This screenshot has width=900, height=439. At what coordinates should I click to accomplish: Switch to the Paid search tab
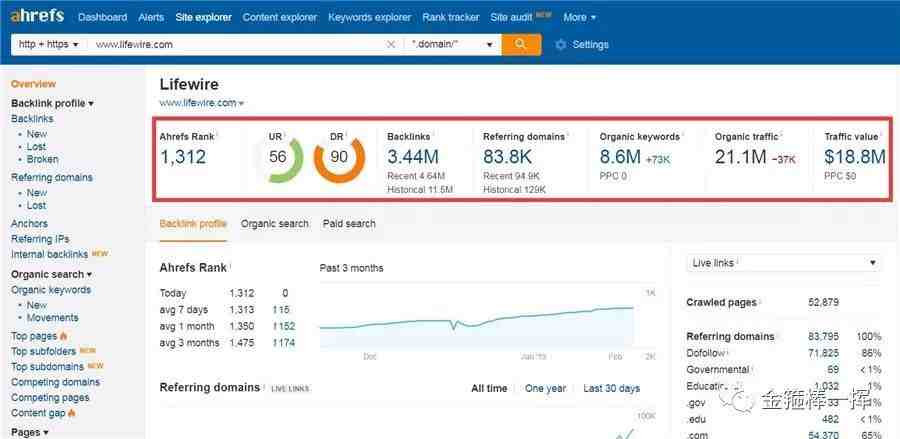tap(349, 224)
